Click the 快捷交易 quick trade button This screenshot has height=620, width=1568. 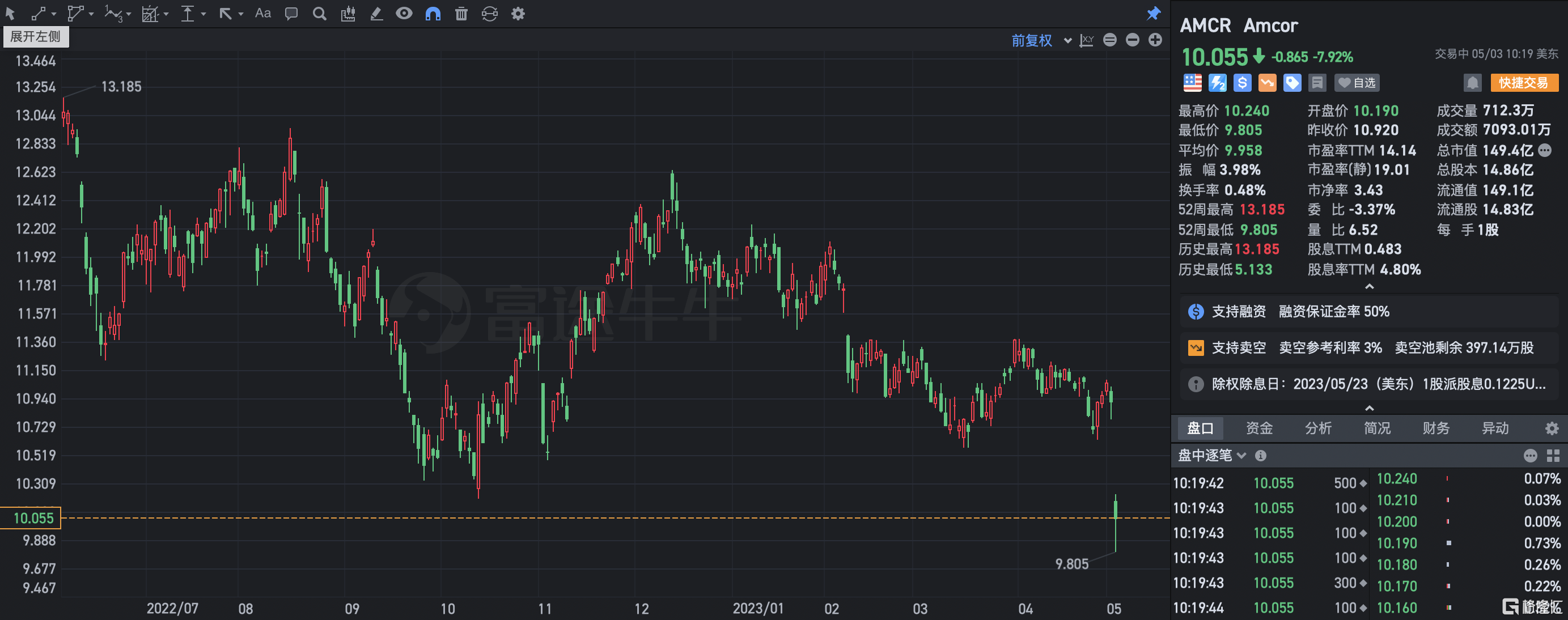point(1523,83)
